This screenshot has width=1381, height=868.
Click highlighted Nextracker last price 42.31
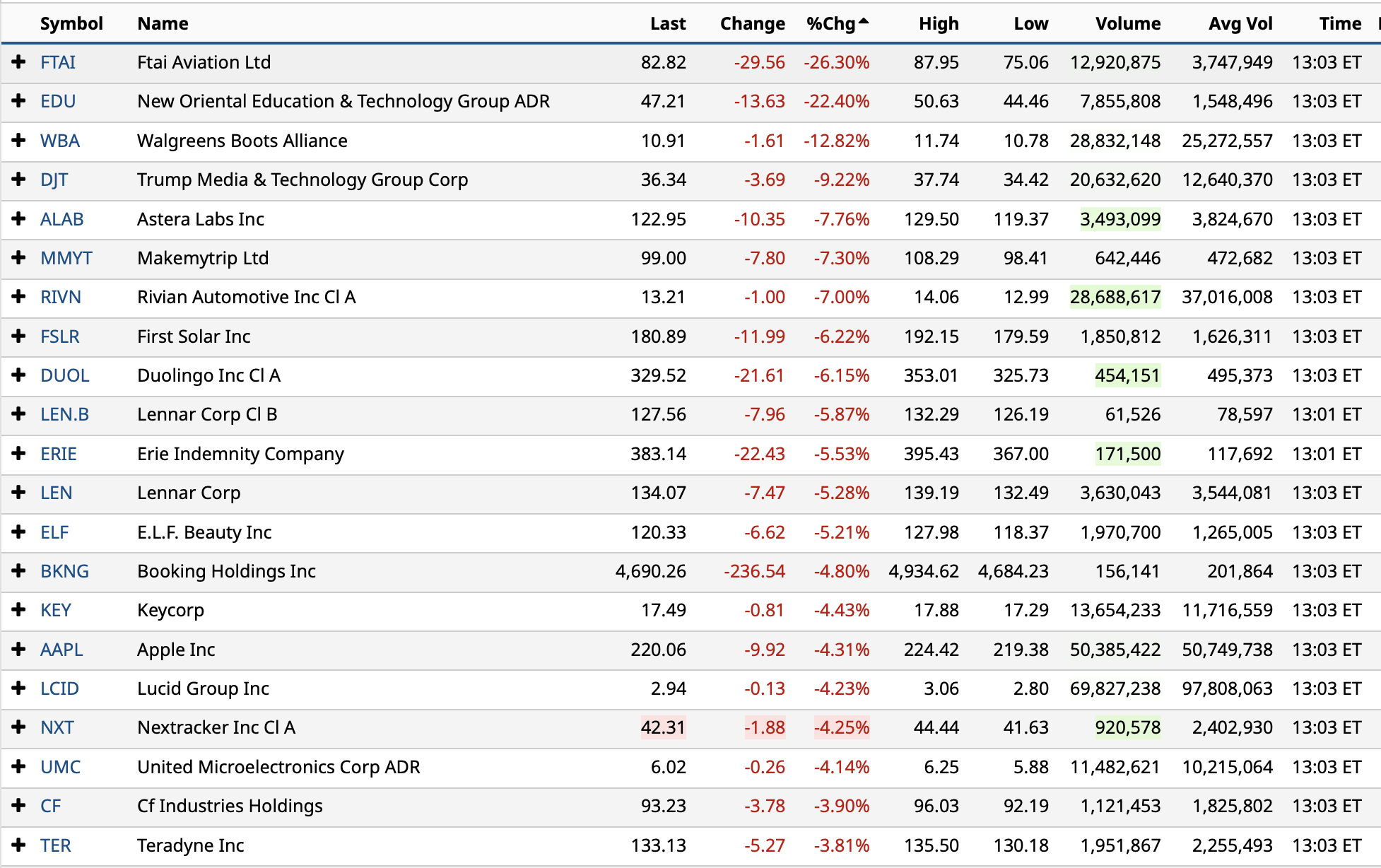(663, 727)
